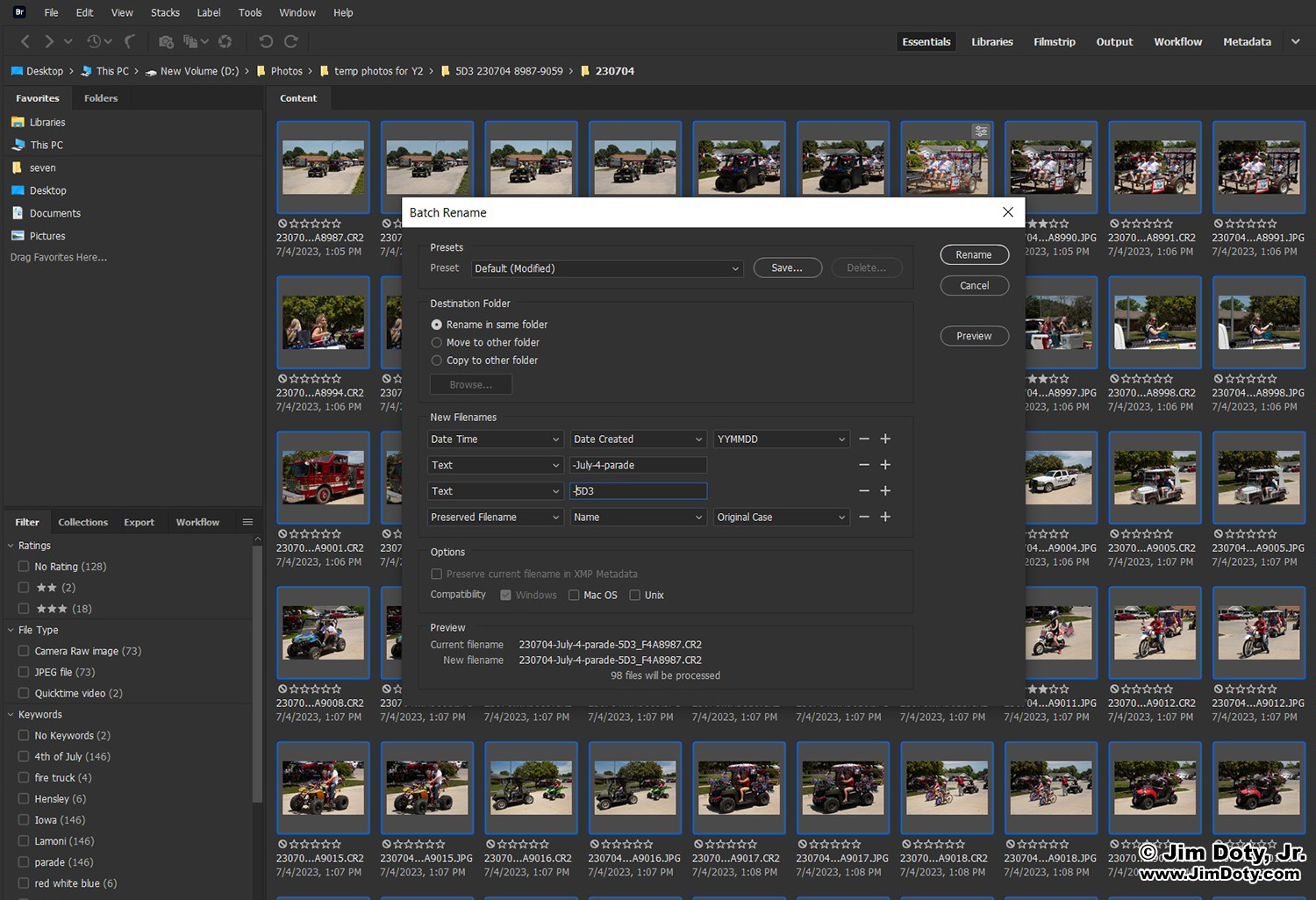Rotate 90° clockwise
The height and width of the screenshot is (900, 1316).
291,41
